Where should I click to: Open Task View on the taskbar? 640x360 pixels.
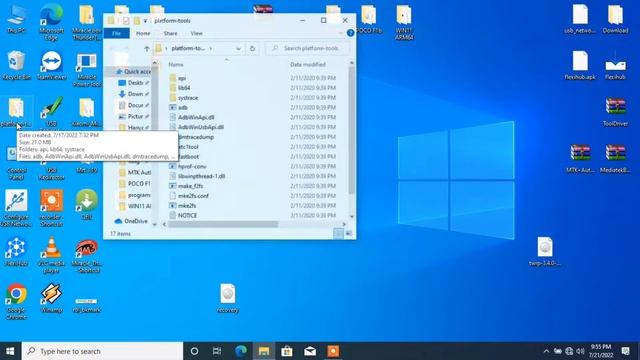point(217,351)
